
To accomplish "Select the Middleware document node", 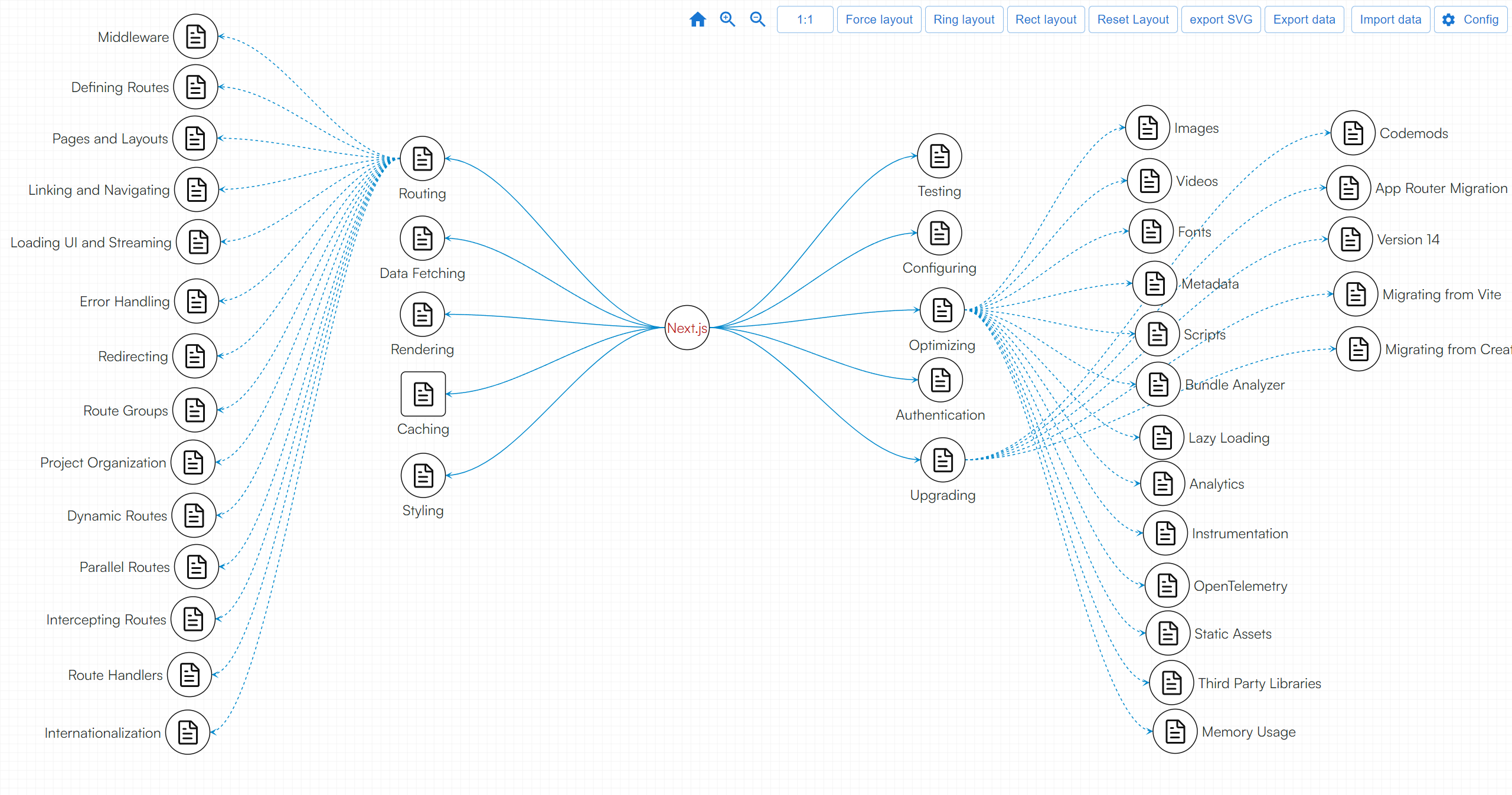I will coord(195,37).
